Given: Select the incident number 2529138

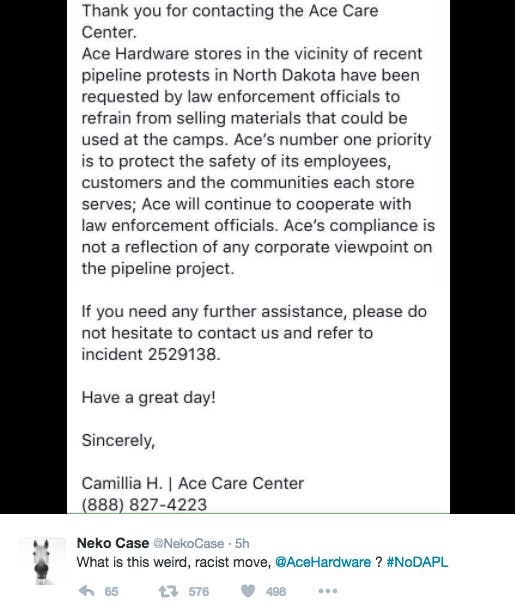Looking at the screenshot, I should pos(182,354).
